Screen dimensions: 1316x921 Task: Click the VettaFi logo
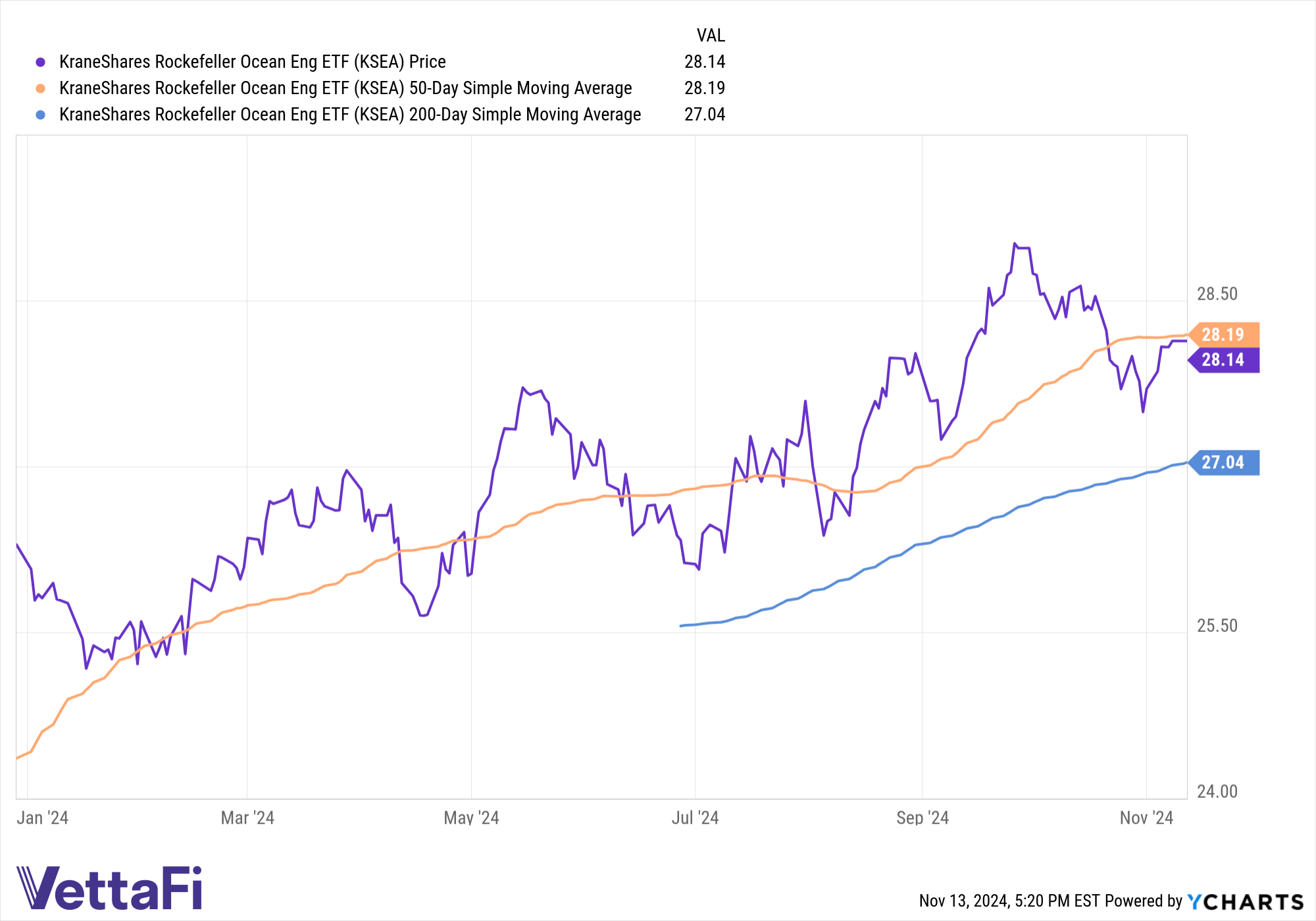point(109,888)
